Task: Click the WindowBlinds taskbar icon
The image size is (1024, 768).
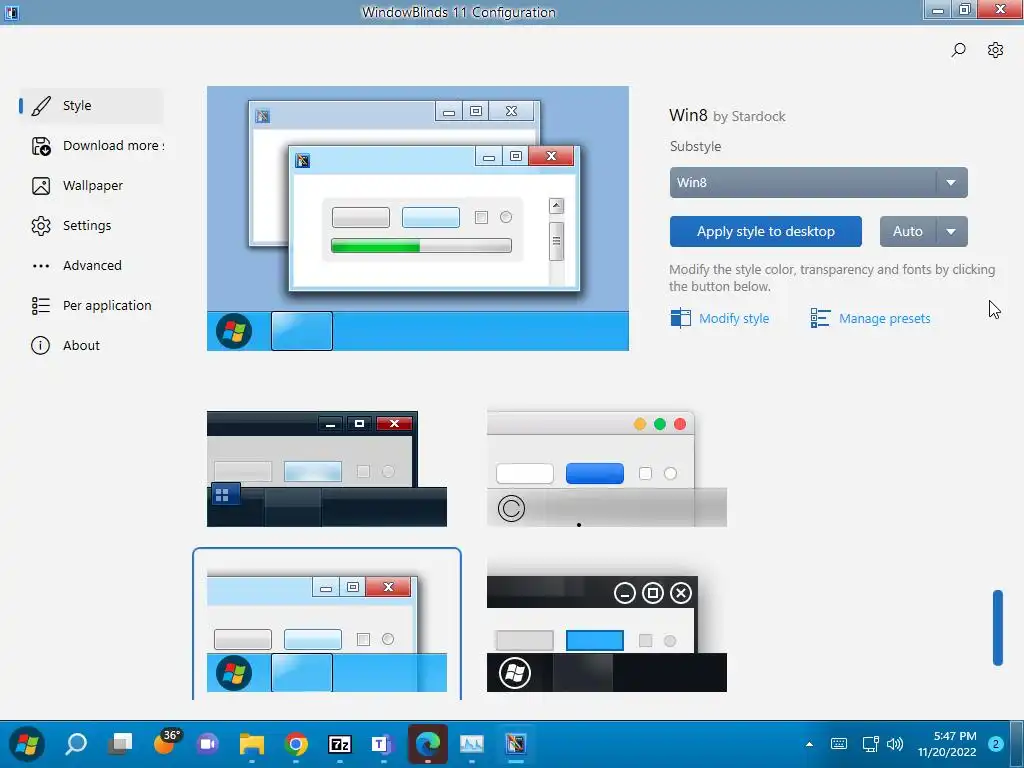Action: (515, 744)
